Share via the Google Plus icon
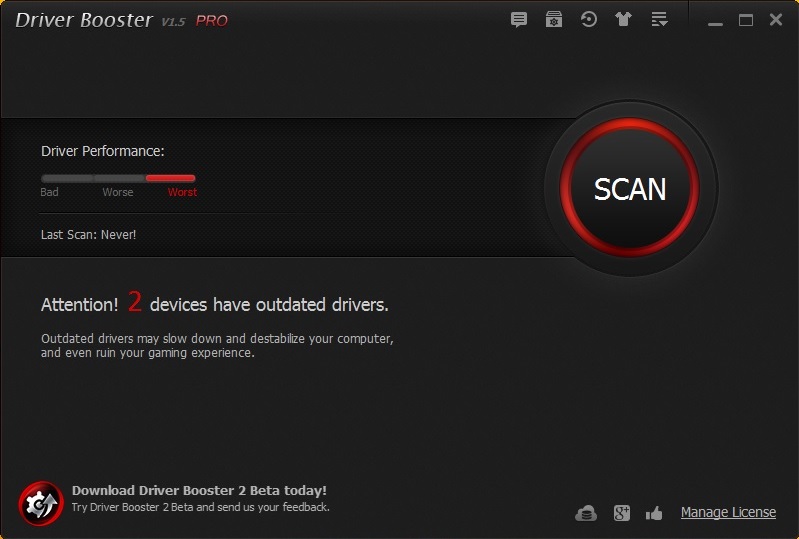The width and height of the screenshot is (799, 539). click(x=621, y=513)
